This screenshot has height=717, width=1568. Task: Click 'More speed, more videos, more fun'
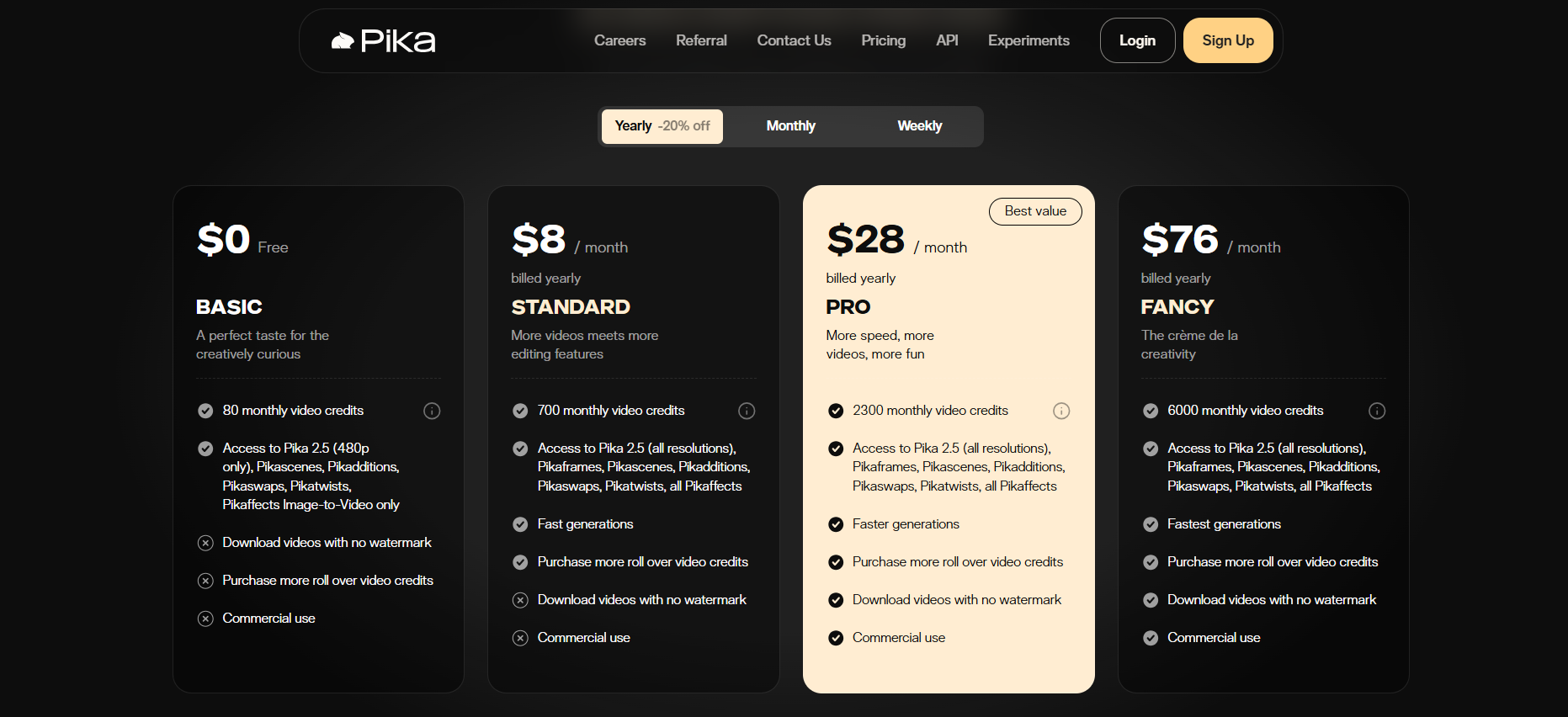click(880, 345)
